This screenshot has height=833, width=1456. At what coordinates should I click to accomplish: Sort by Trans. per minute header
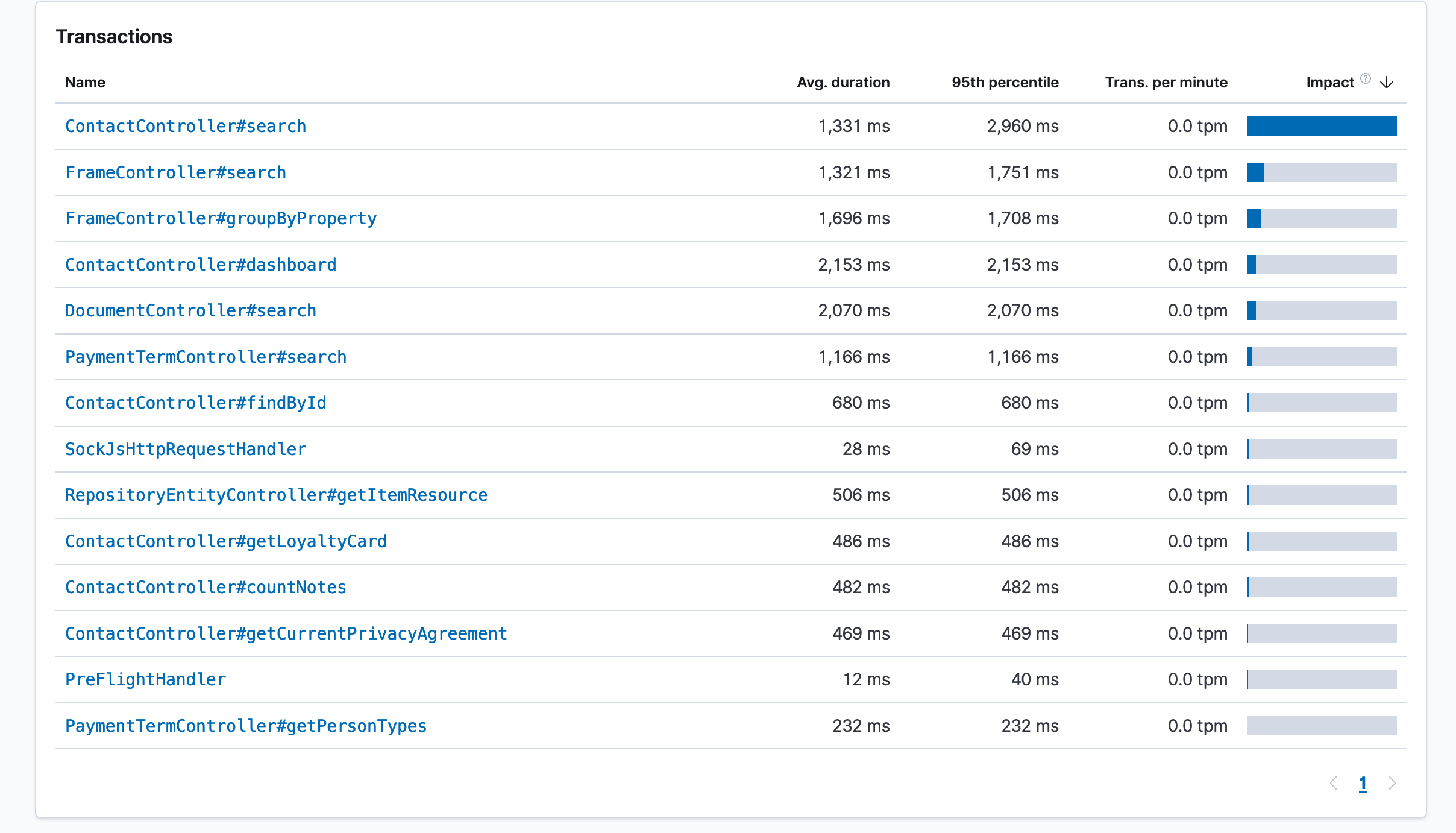click(1166, 83)
